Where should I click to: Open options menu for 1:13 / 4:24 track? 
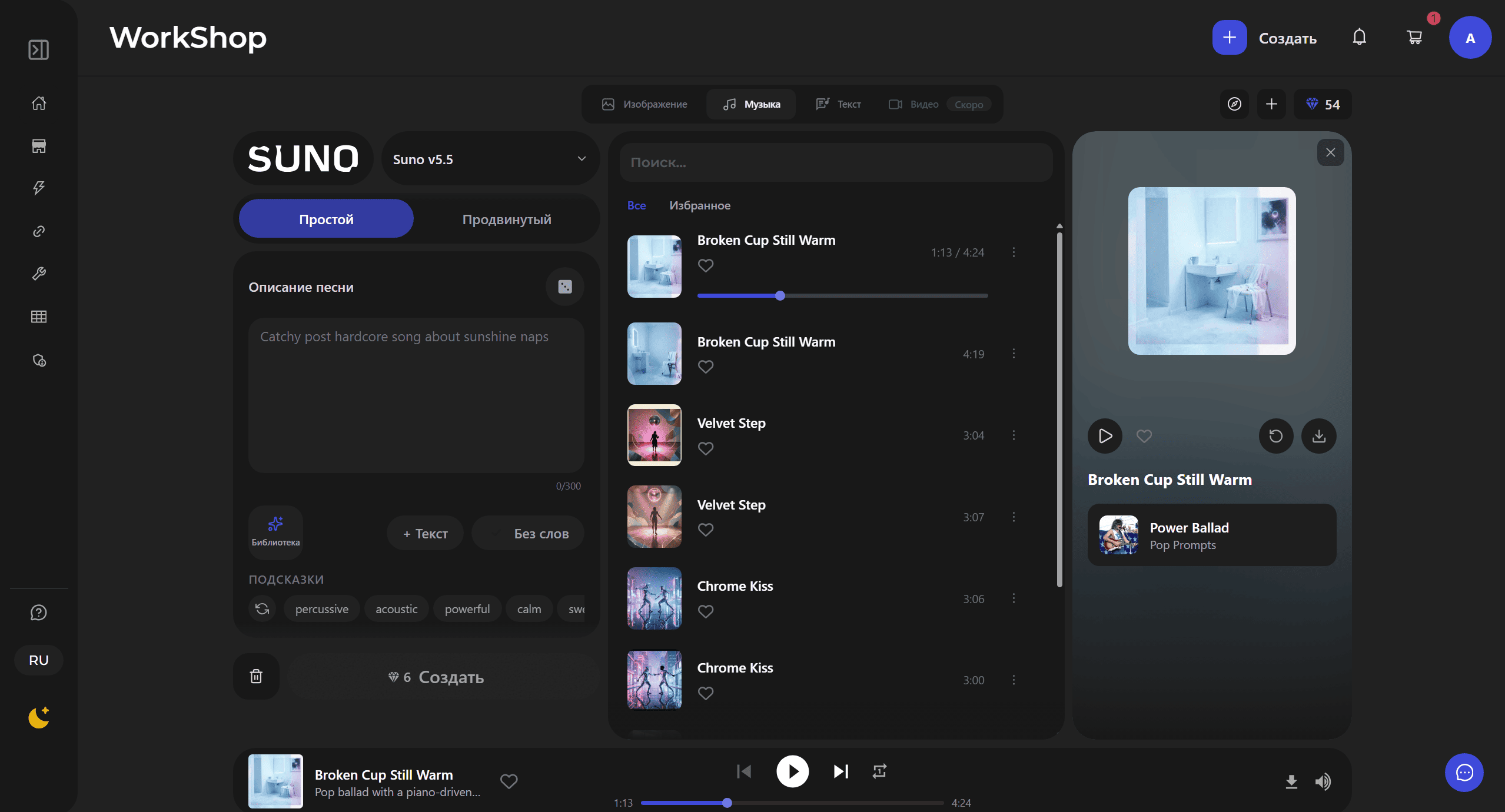coord(1014,252)
